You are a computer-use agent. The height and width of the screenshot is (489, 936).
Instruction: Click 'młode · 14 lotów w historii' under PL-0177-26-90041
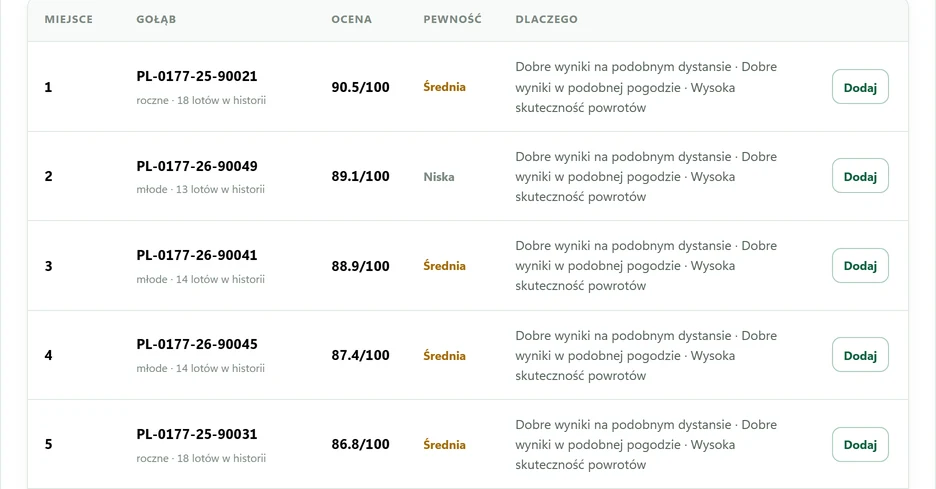tap(201, 279)
